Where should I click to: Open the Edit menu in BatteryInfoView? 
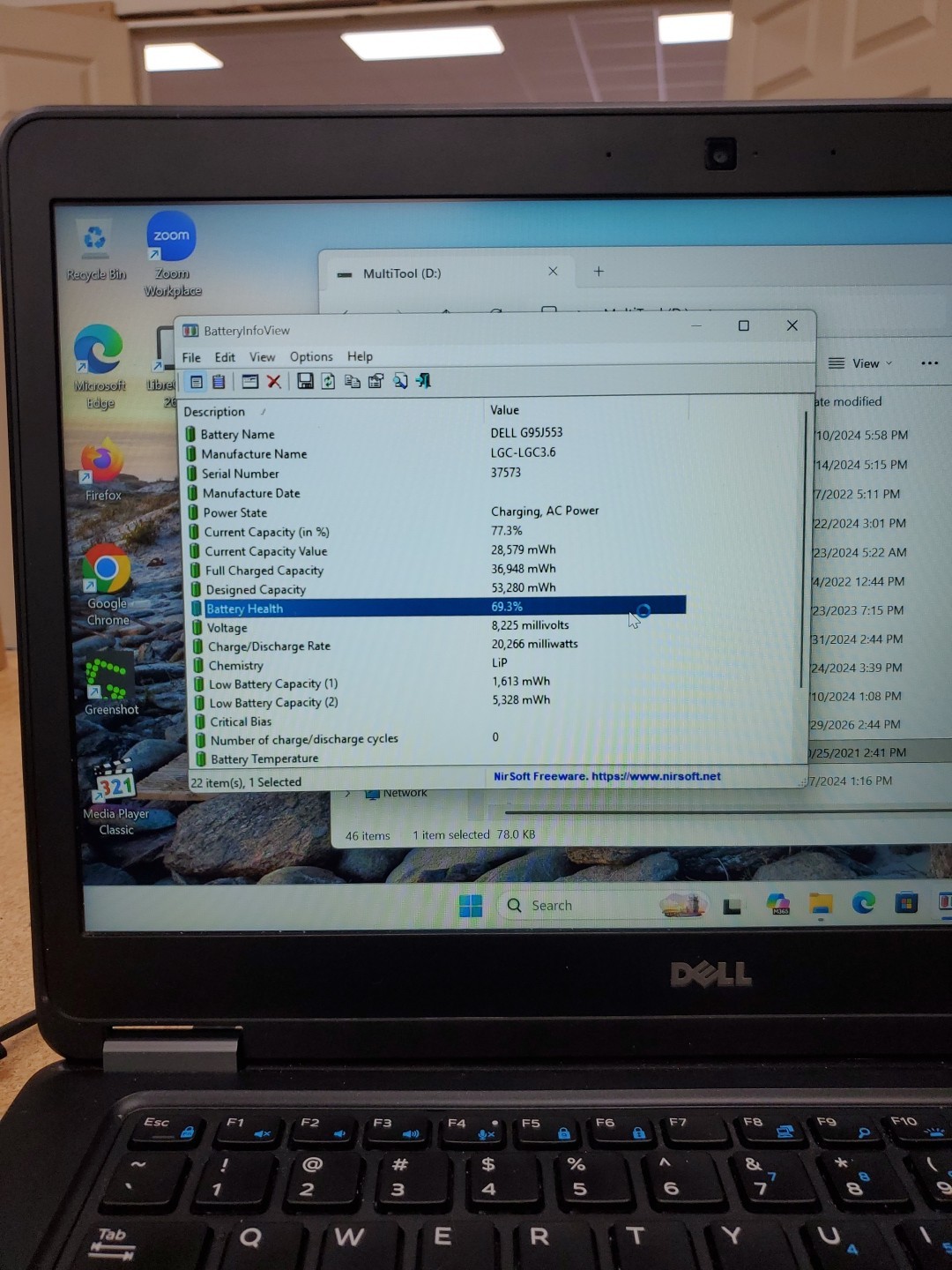225,357
